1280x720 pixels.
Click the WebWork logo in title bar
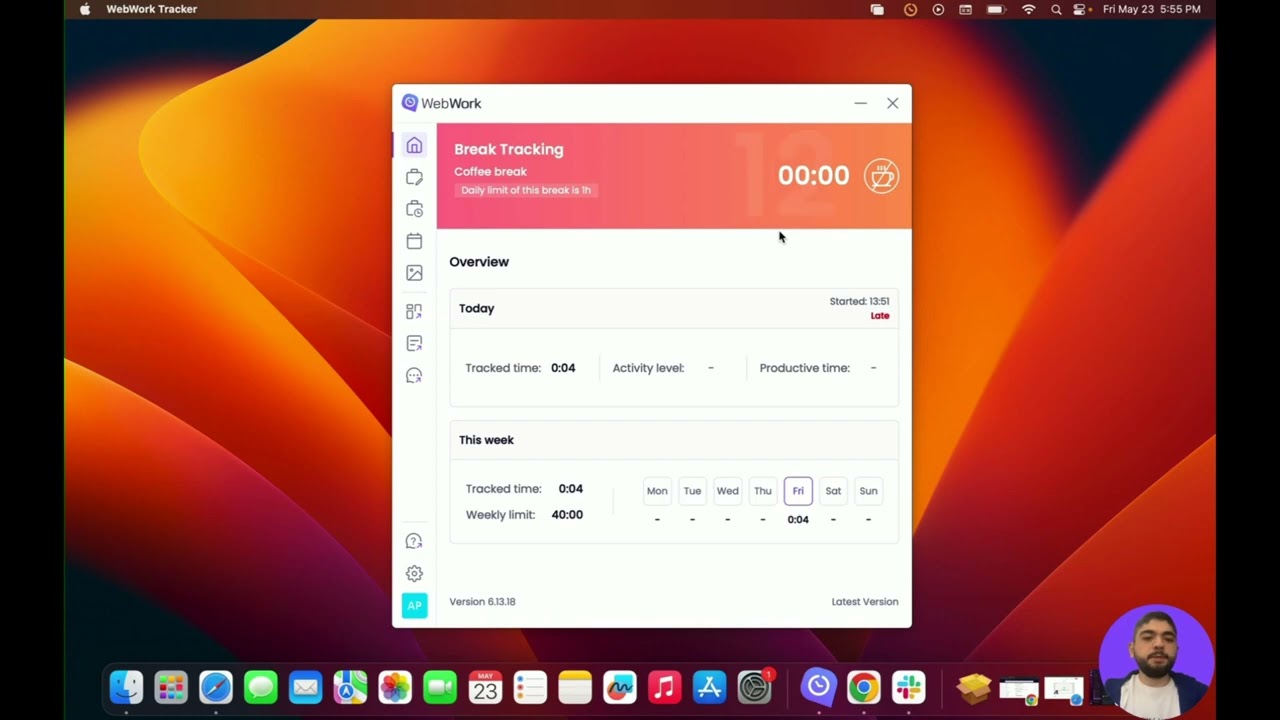pyautogui.click(x=441, y=103)
